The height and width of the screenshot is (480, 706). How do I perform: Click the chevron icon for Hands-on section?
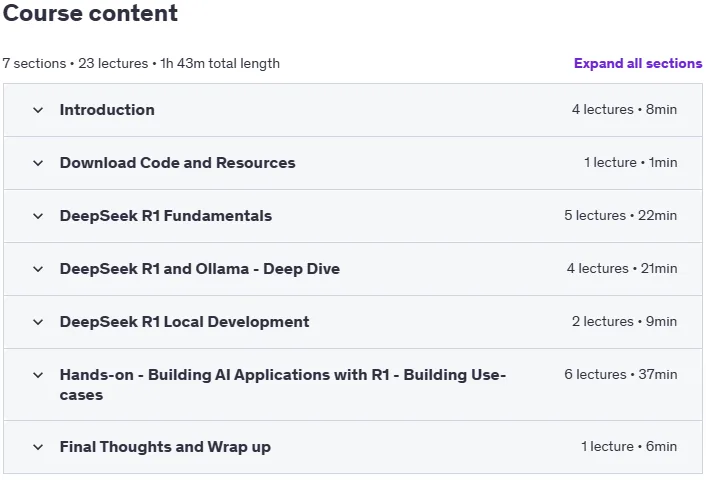38,375
